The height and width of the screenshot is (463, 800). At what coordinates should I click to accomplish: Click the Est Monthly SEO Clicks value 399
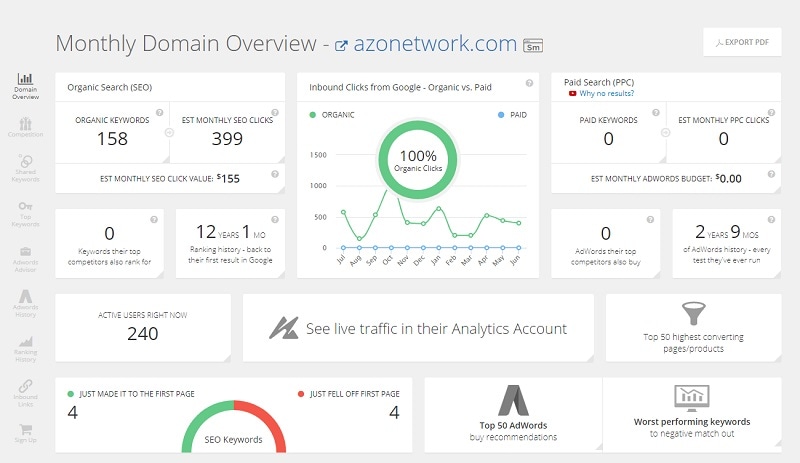pyautogui.click(x=227, y=139)
